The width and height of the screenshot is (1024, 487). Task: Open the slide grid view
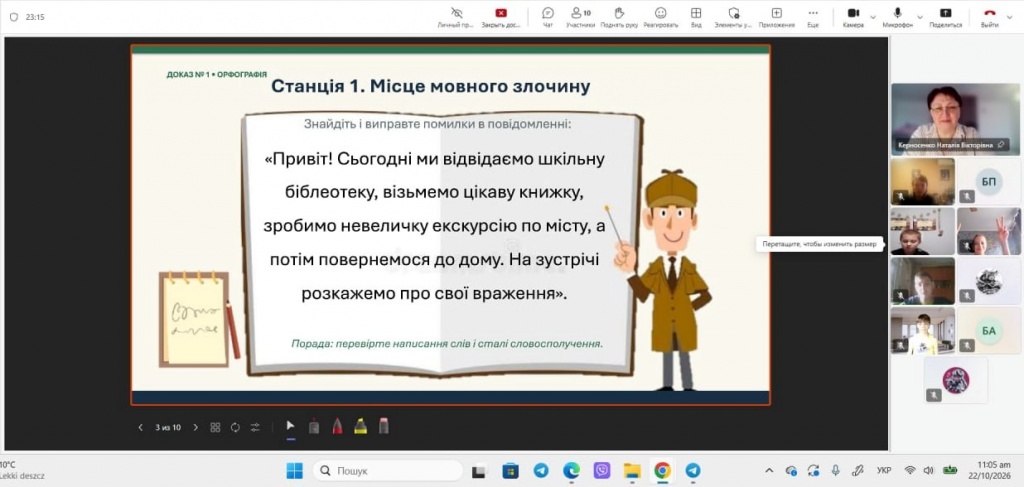pos(215,428)
